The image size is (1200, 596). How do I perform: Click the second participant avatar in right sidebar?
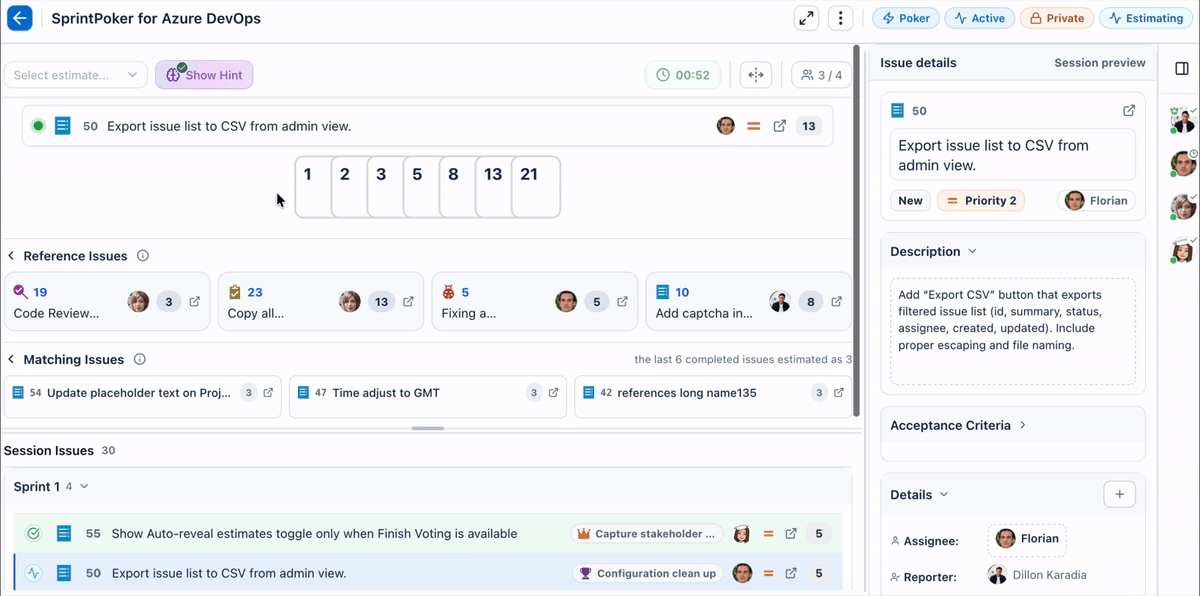[x=1184, y=163]
